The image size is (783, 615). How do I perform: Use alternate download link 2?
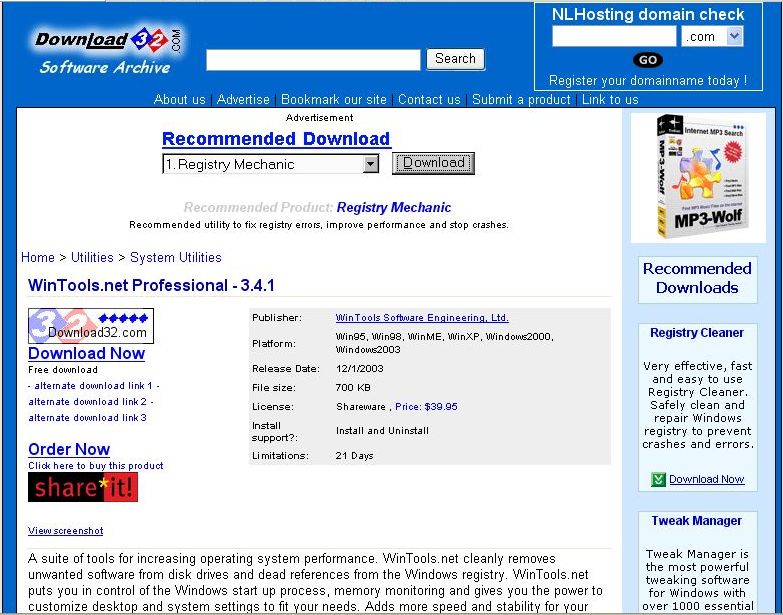coord(87,402)
